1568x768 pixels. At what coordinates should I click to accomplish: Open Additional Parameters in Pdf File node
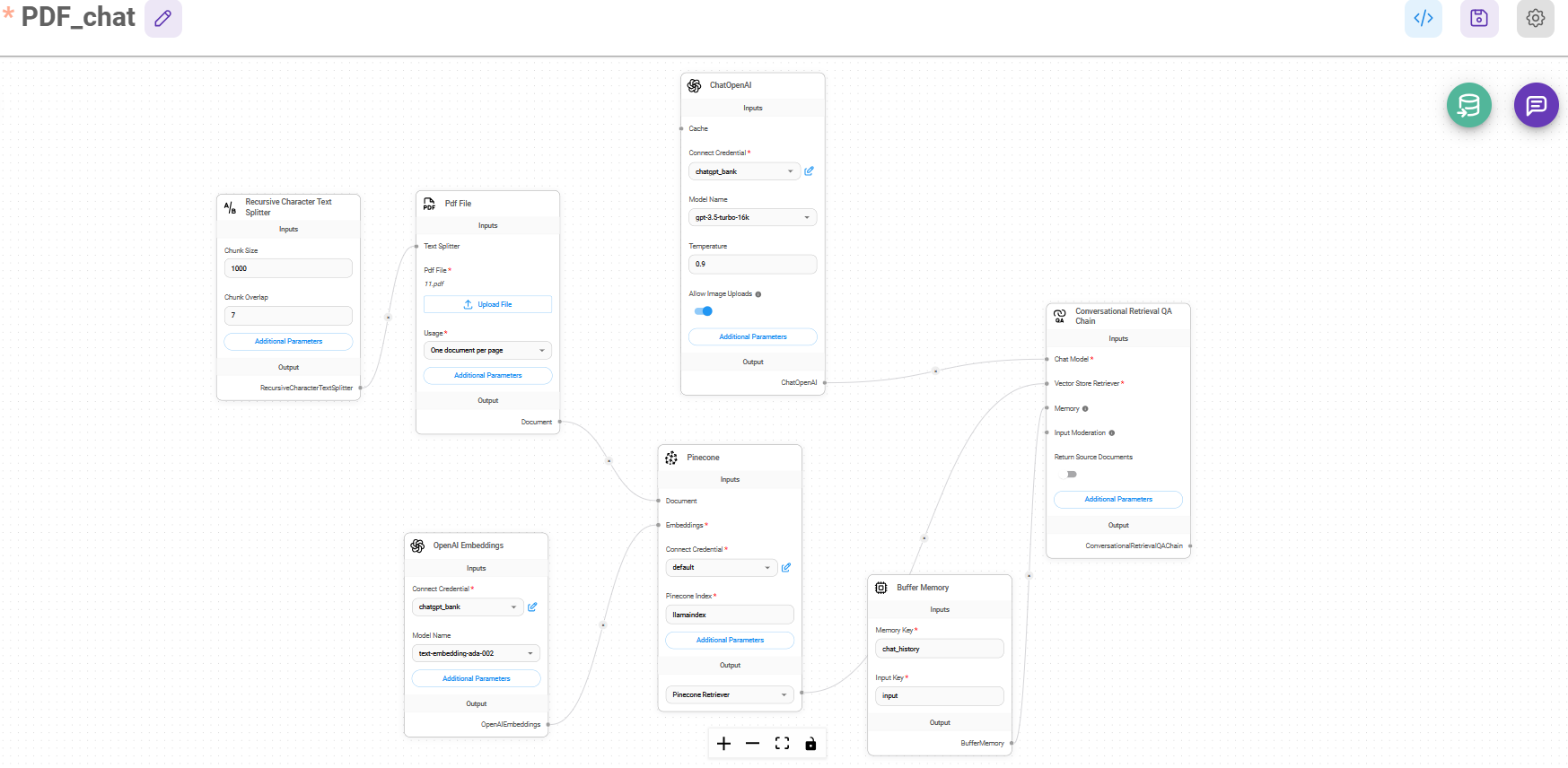(487, 375)
